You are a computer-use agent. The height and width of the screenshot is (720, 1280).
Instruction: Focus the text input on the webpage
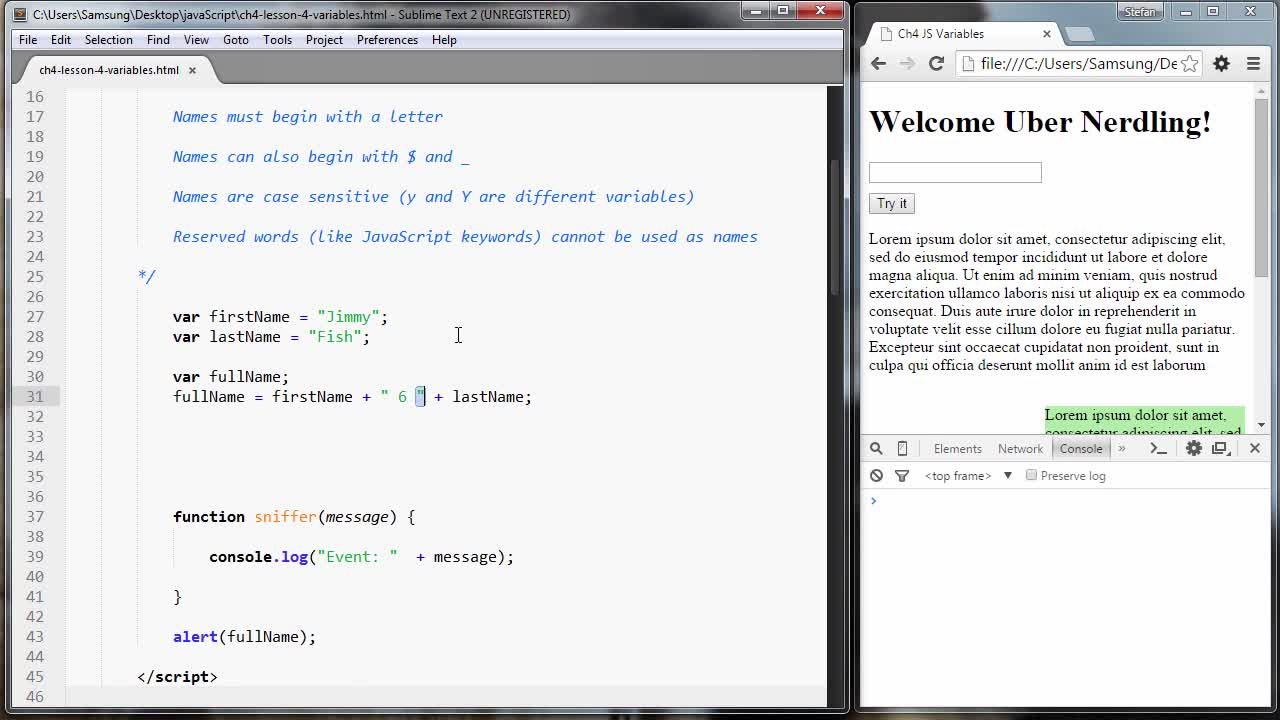[x=955, y=172]
